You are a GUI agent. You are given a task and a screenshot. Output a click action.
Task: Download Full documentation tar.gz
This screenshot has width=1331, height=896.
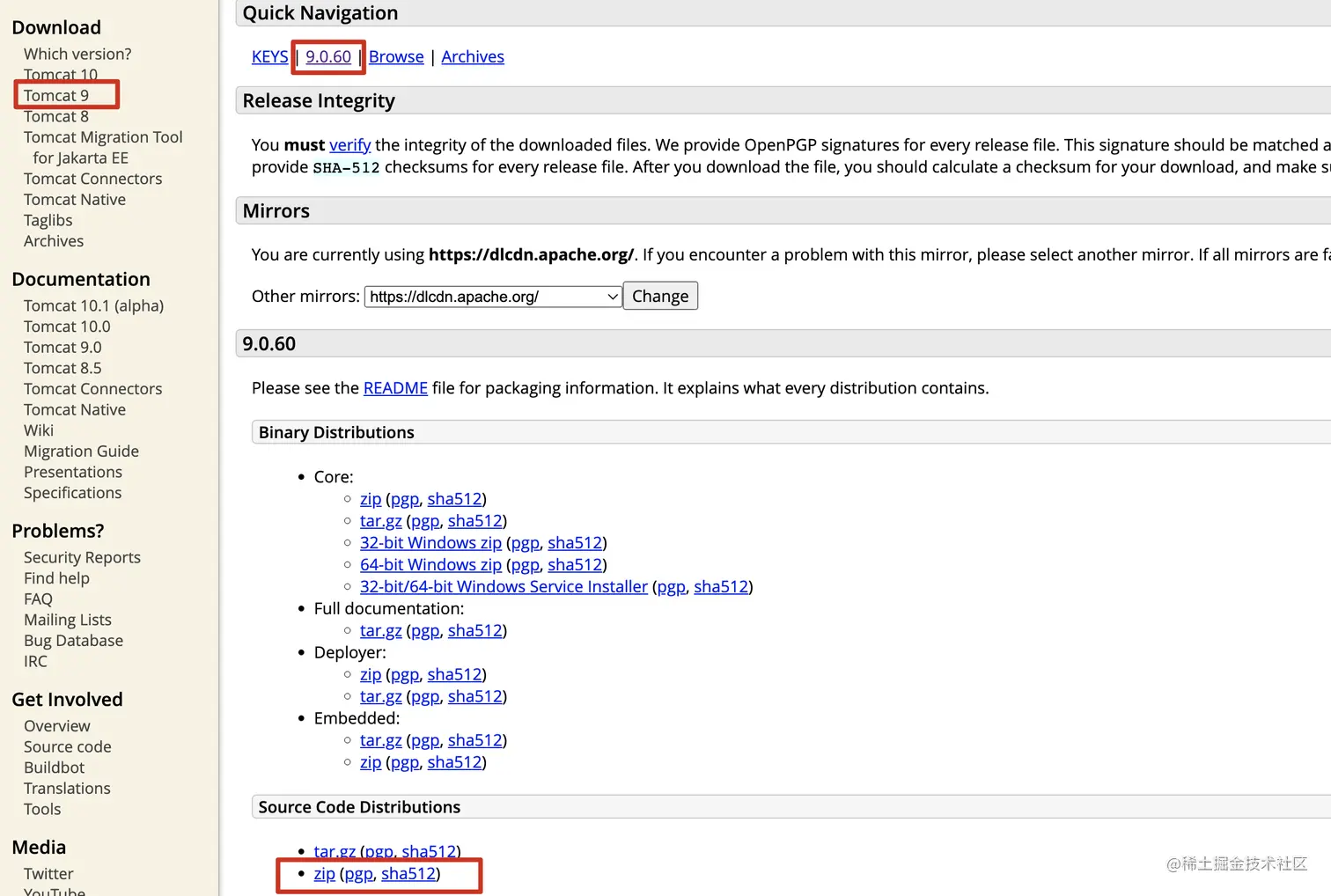click(x=381, y=631)
